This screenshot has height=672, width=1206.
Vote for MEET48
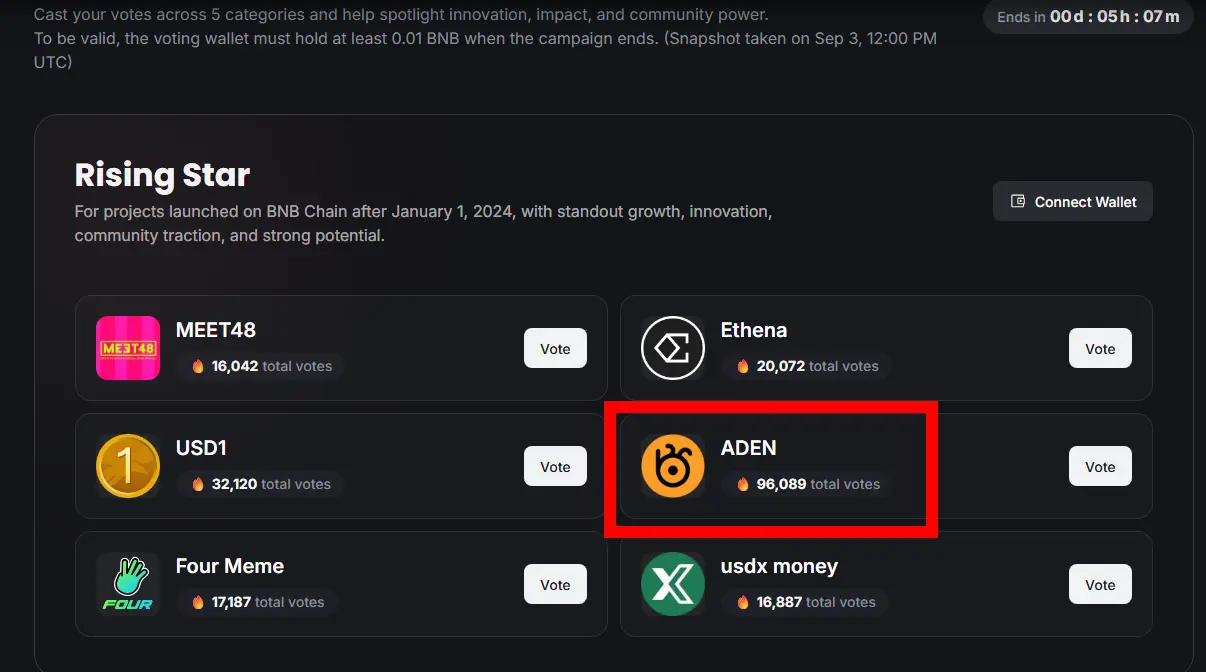[555, 348]
